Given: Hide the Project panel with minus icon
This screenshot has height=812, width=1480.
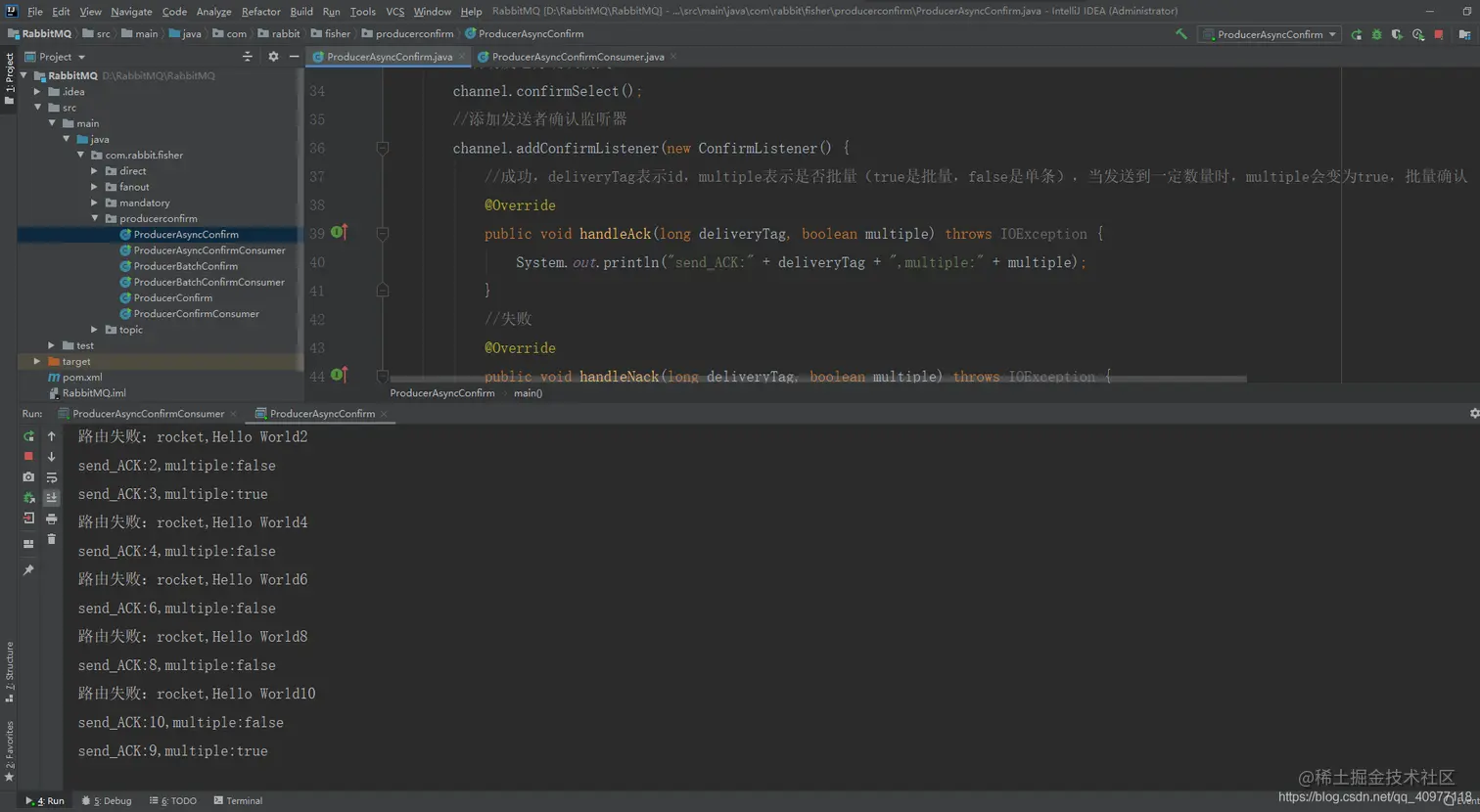Looking at the screenshot, I should (x=294, y=57).
